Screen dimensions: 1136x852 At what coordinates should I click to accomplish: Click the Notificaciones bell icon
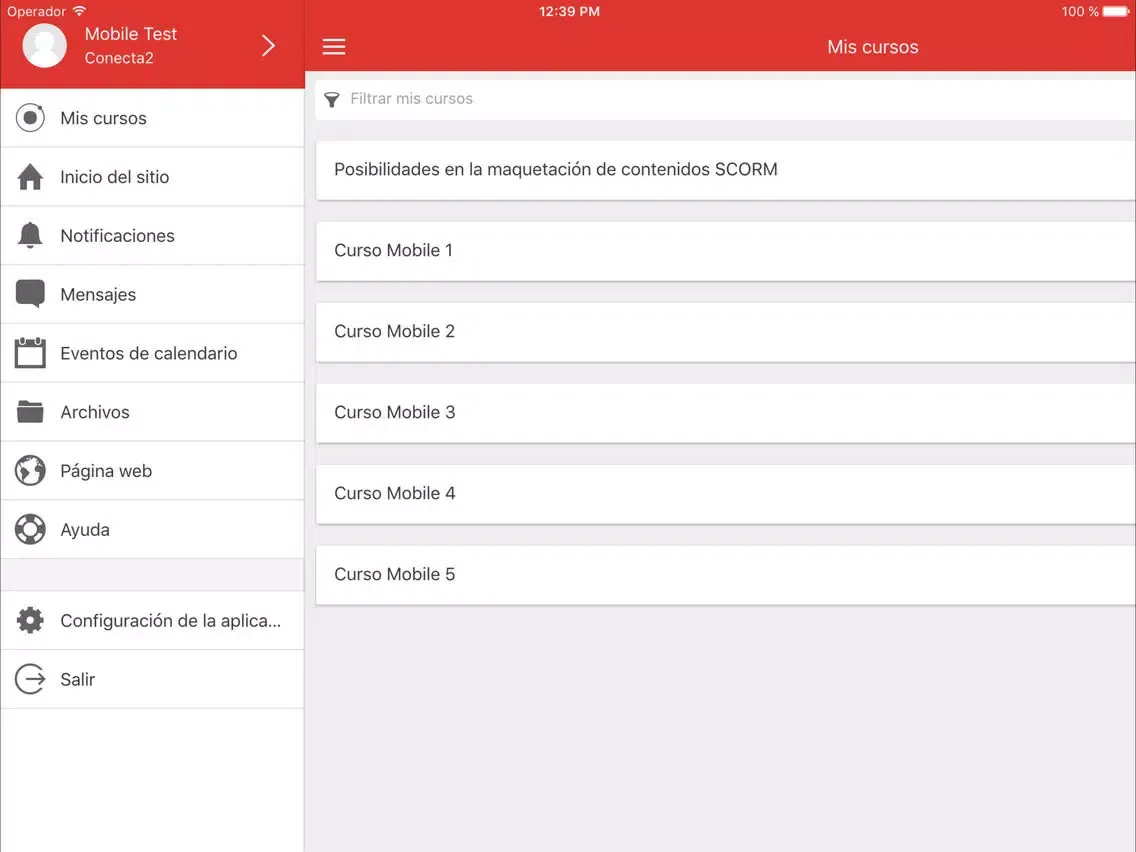[x=31, y=236]
